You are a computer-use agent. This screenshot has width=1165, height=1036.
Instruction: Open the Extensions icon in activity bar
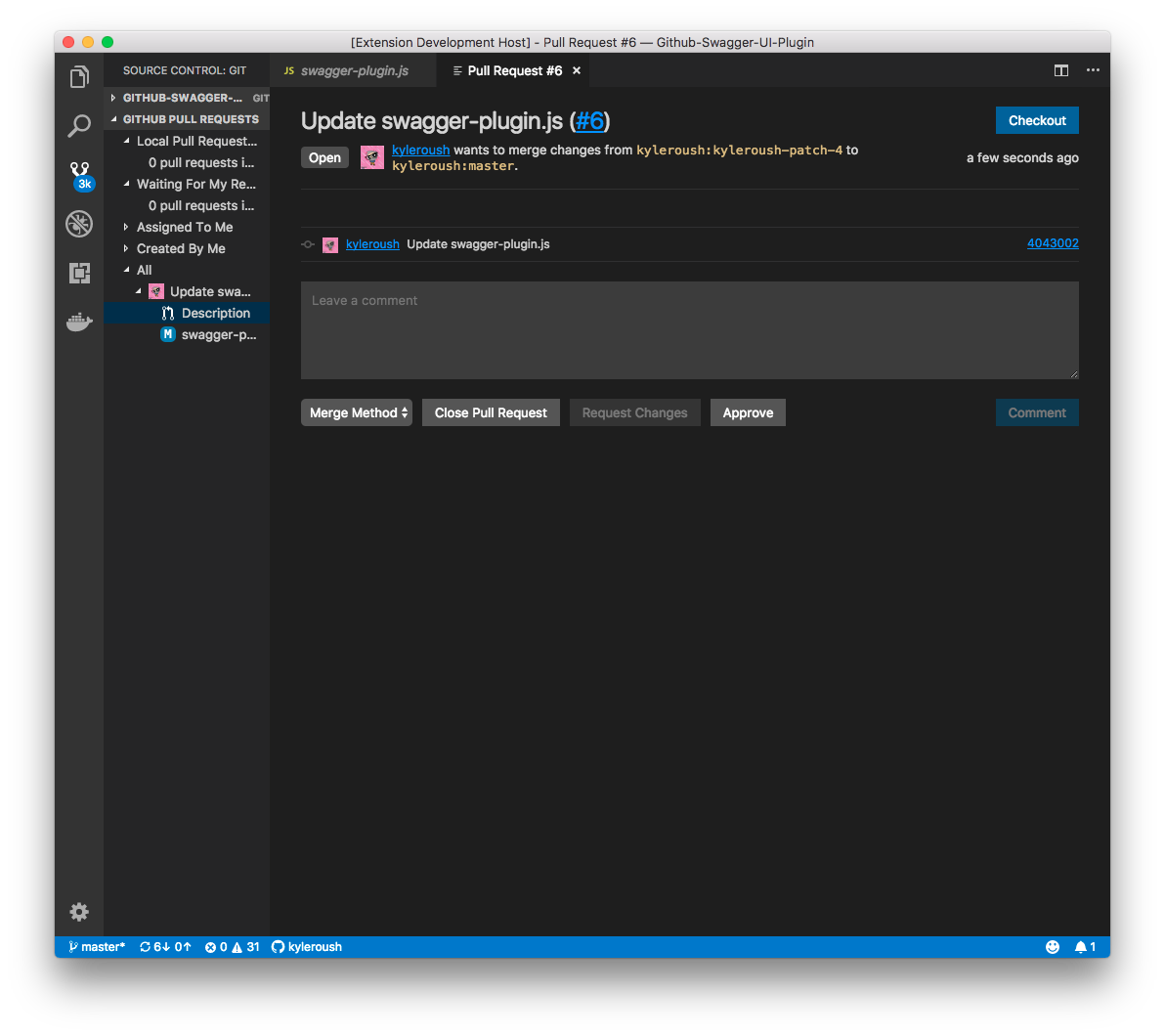coord(79,273)
